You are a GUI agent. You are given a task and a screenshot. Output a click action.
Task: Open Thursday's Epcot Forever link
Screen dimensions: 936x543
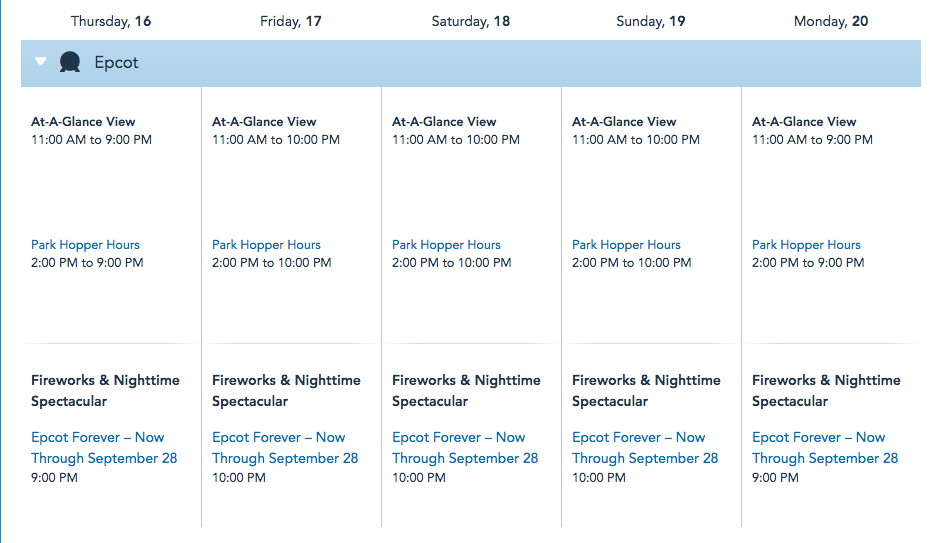pyautogui.click(x=103, y=448)
